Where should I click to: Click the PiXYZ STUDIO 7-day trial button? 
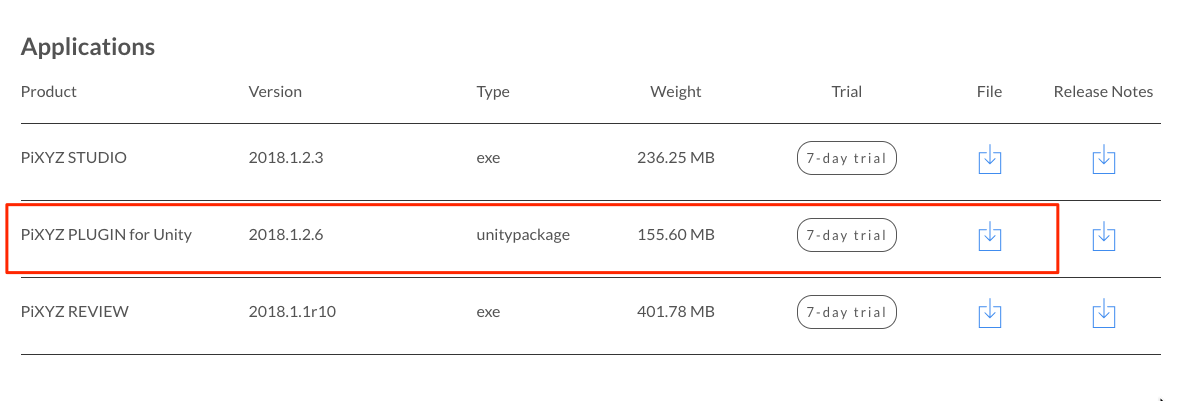point(846,158)
